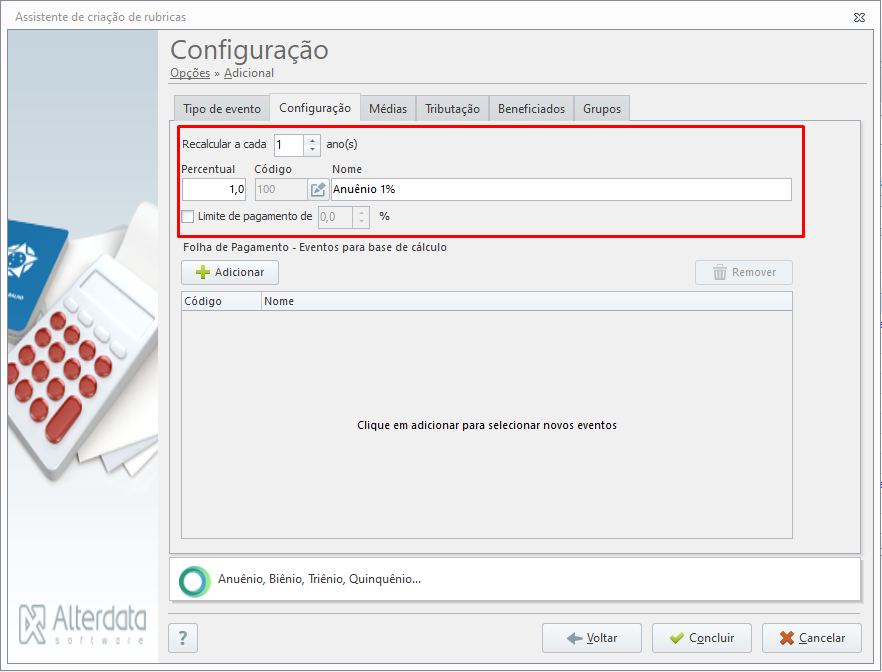Image resolution: width=882 pixels, height=672 pixels.
Task: Click the trash Remover button
Action: coord(744,273)
